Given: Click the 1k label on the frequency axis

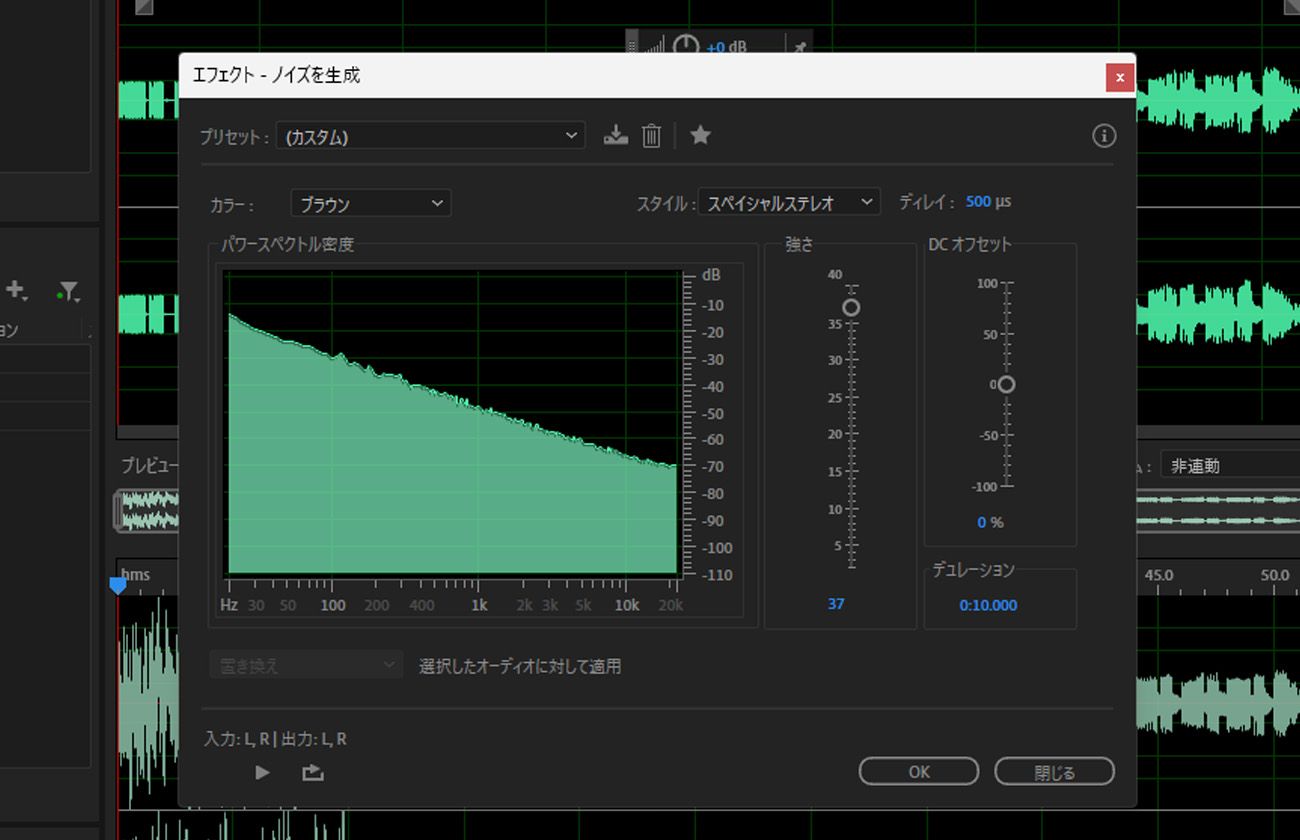Looking at the screenshot, I should [479, 605].
